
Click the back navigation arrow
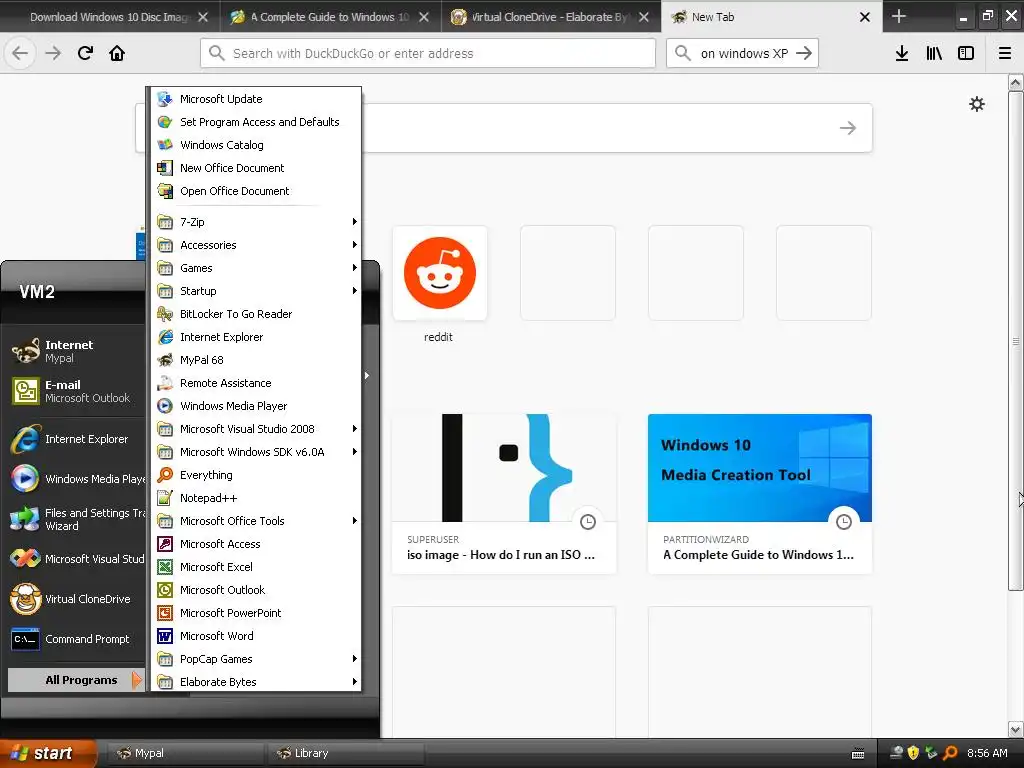click(20, 53)
